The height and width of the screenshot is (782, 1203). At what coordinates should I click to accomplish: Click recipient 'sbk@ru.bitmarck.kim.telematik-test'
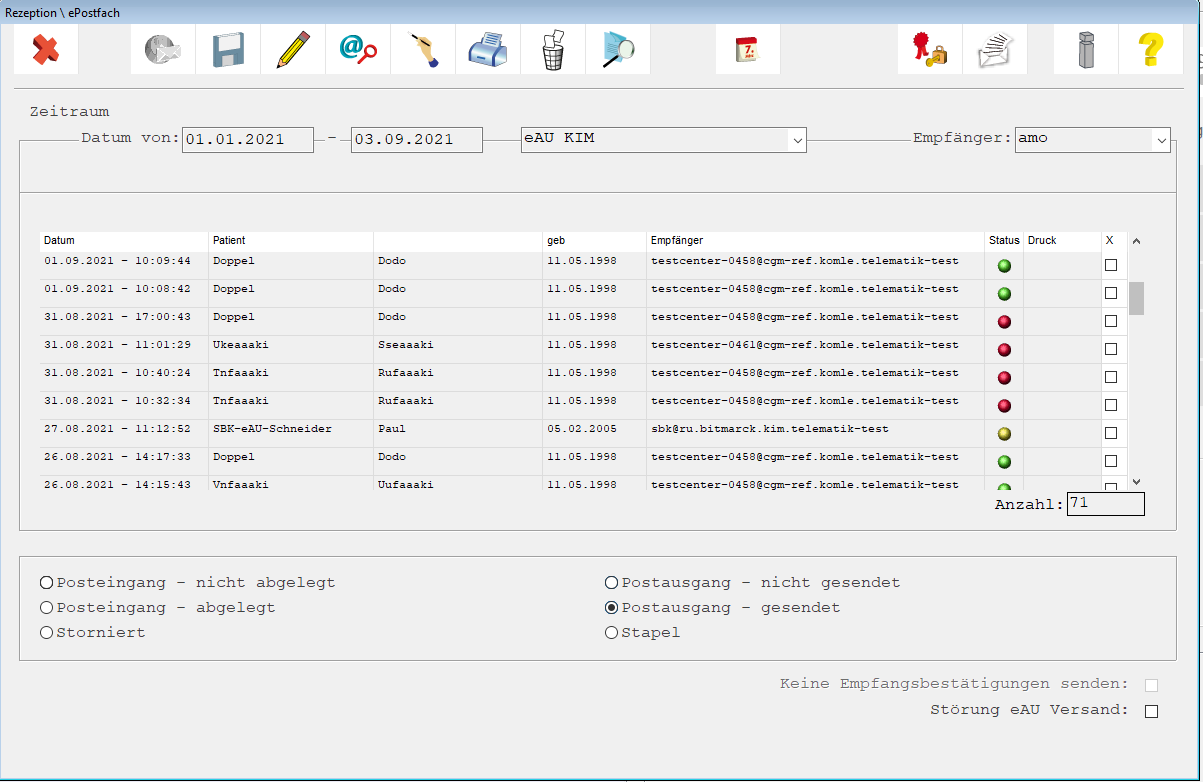769,429
